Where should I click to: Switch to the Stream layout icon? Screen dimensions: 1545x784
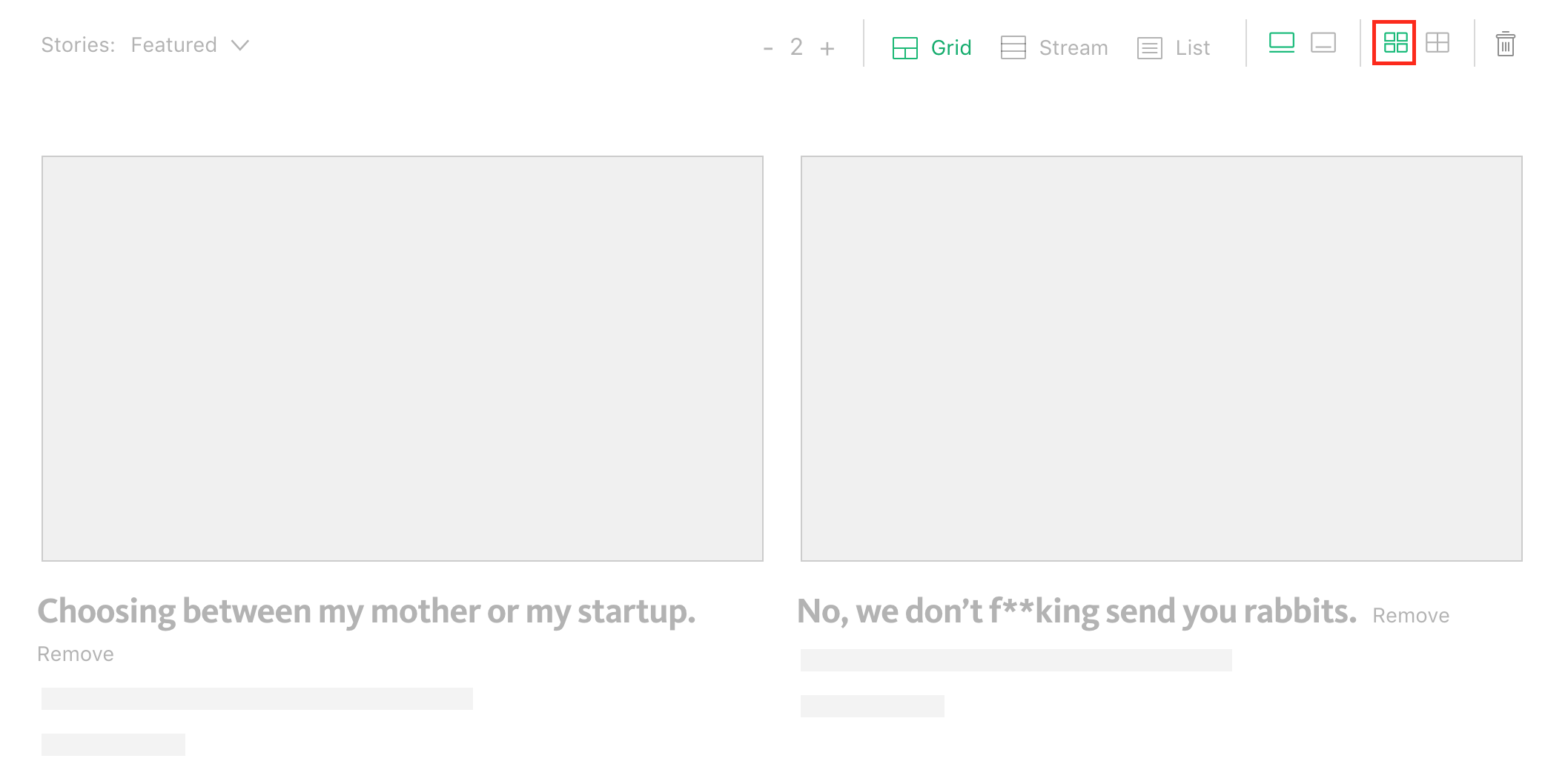(x=1013, y=47)
